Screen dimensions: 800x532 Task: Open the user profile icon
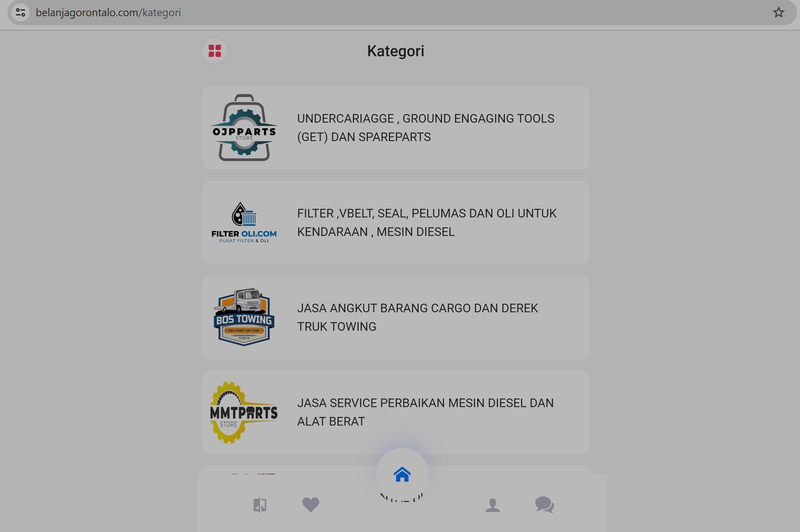(x=492, y=505)
